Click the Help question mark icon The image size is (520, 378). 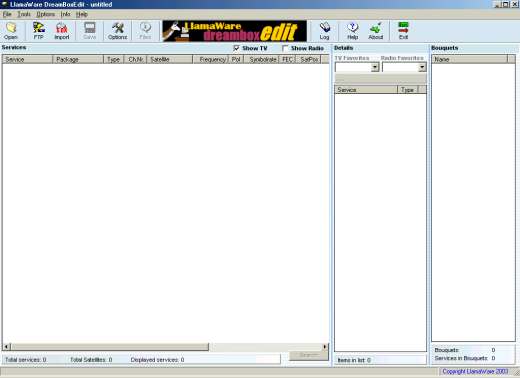tap(353, 31)
